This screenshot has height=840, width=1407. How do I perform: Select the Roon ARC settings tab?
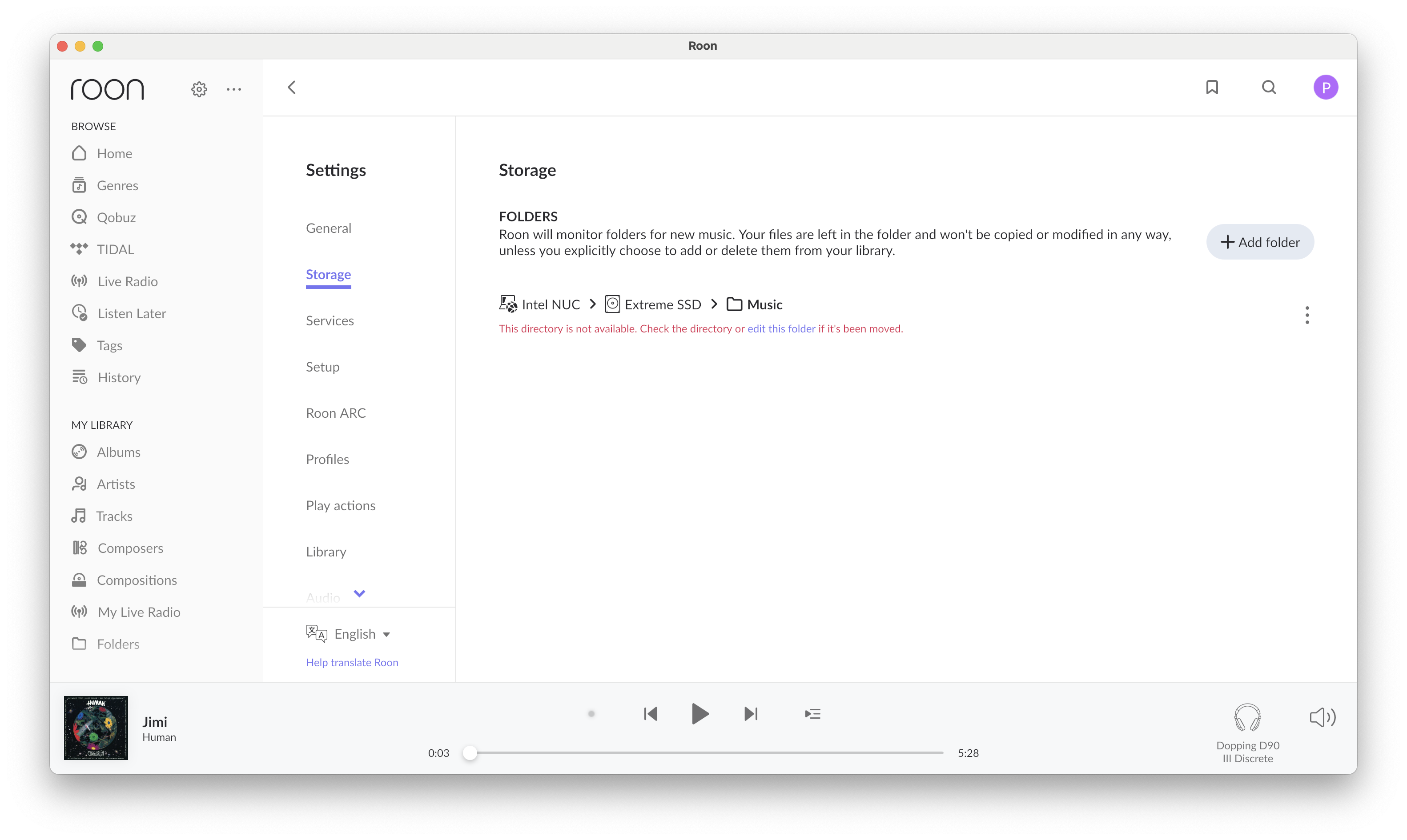[336, 413]
